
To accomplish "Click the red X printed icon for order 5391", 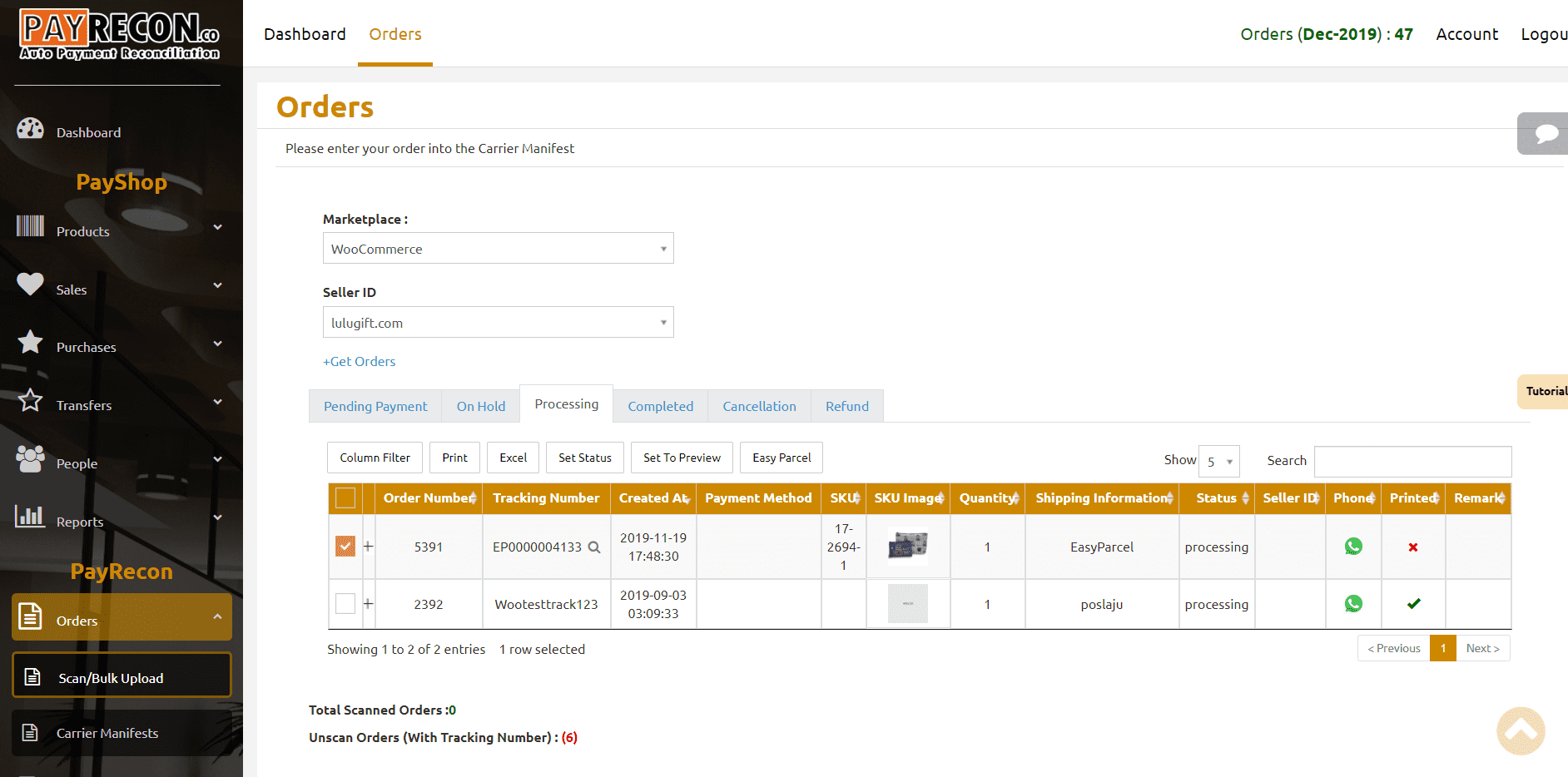I will point(1413,547).
